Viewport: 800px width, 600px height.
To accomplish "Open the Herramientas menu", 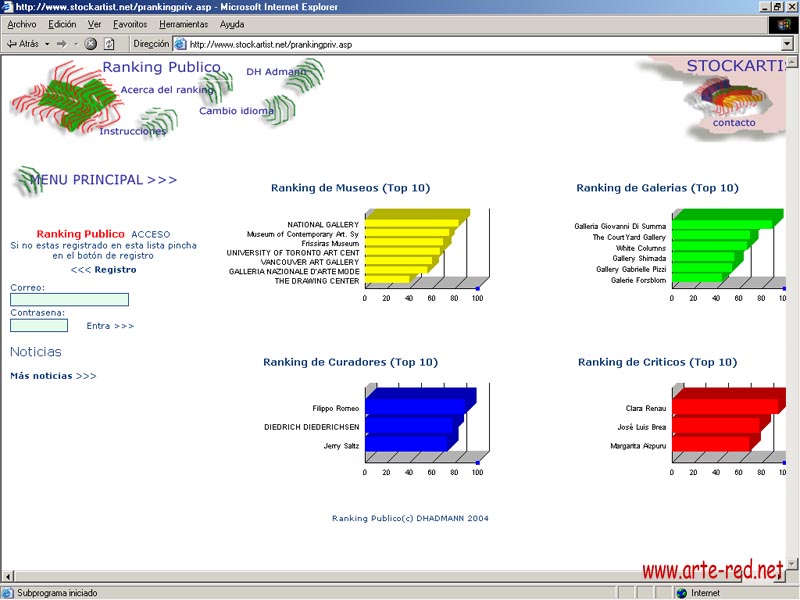I will (184, 24).
